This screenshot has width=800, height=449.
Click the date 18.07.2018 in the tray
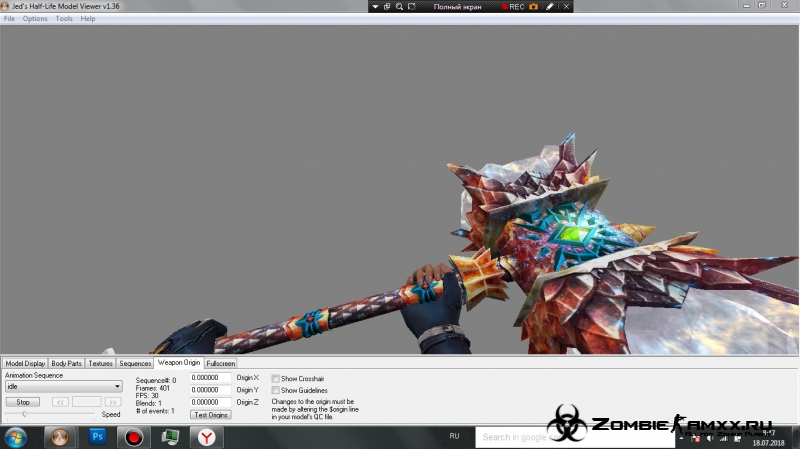click(768, 443)
